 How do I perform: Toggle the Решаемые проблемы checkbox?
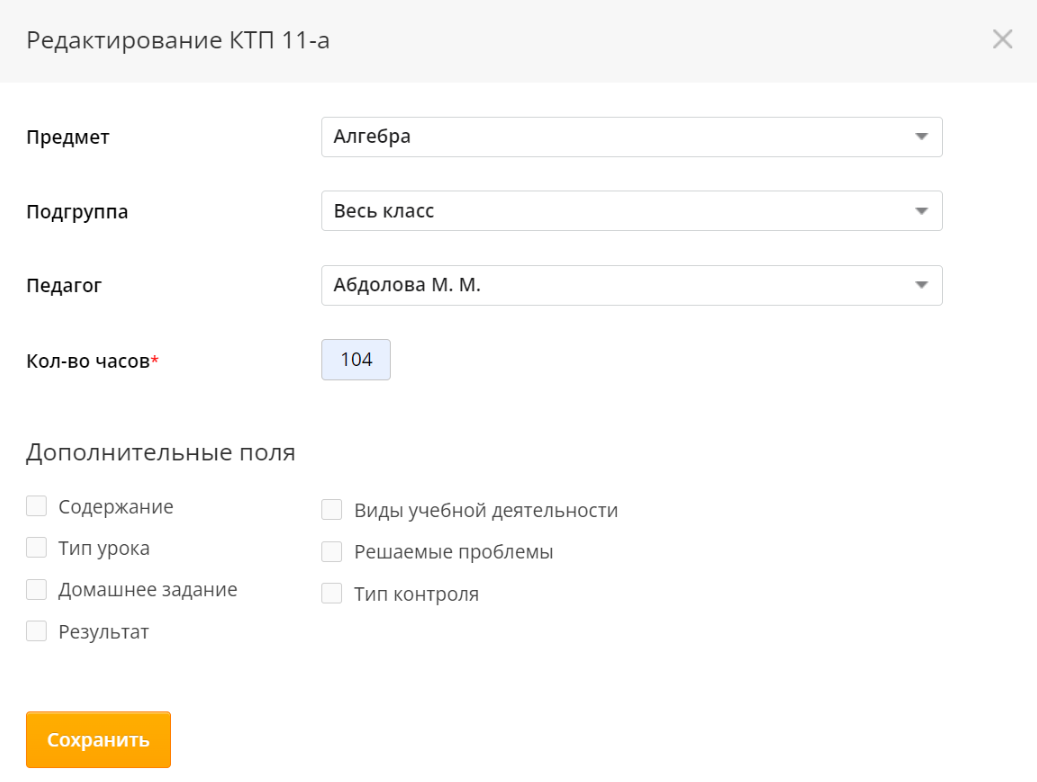332,552
